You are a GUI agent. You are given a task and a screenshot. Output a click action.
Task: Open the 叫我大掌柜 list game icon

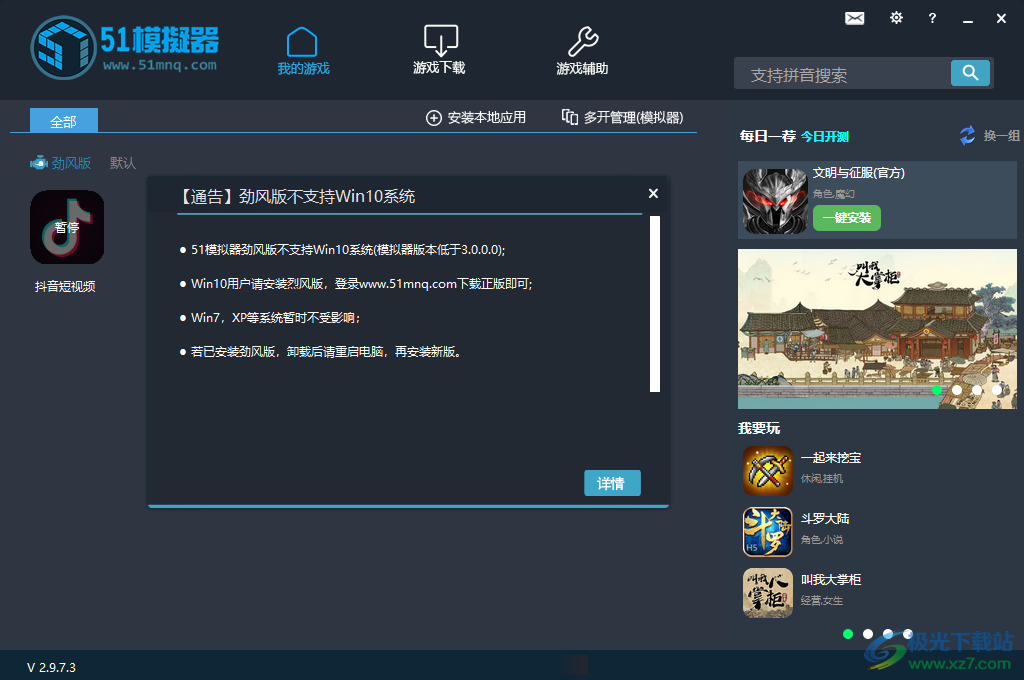point(767,592)
